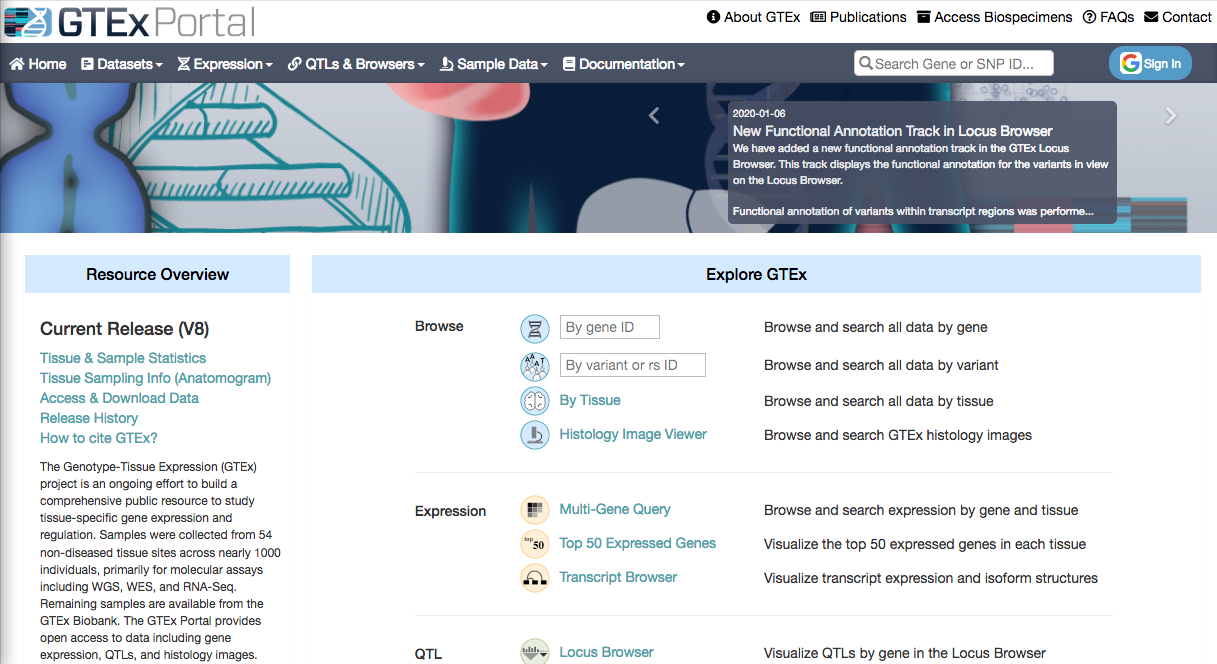
Task: Show the previous news carousel slide
Action: point(654,116)
